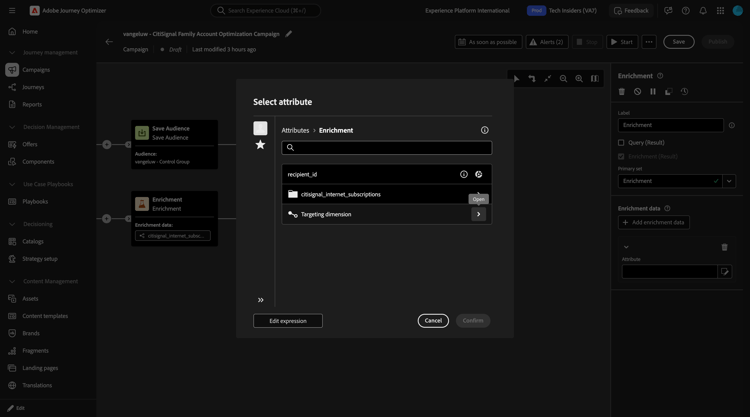
Task: Click the help icon next to Enrichment data
Action: tap(667, 208)
